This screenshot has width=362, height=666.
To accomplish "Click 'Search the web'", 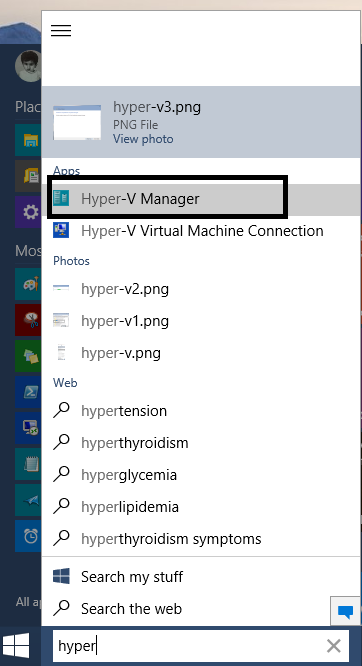I will click(x=201, y=609).
